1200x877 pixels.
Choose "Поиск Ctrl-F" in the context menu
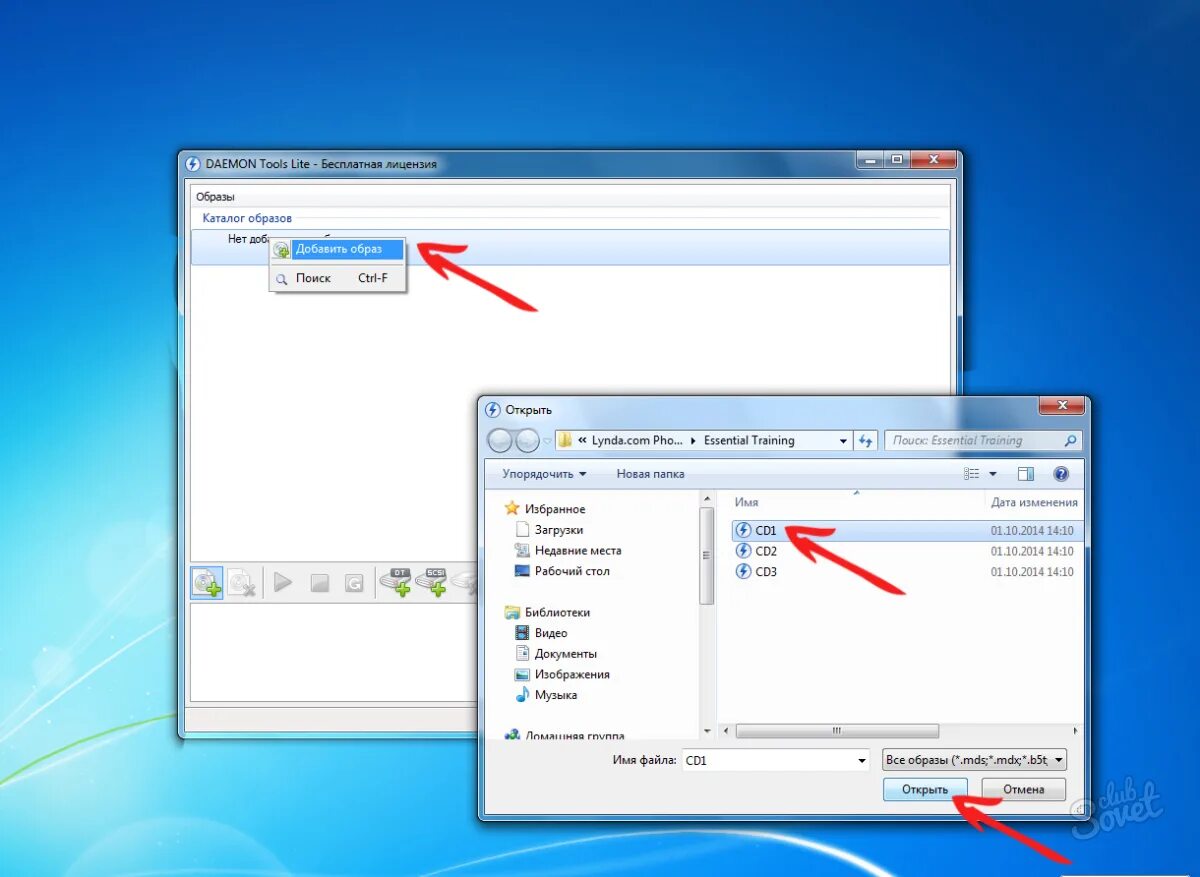[x=338, y=278]
